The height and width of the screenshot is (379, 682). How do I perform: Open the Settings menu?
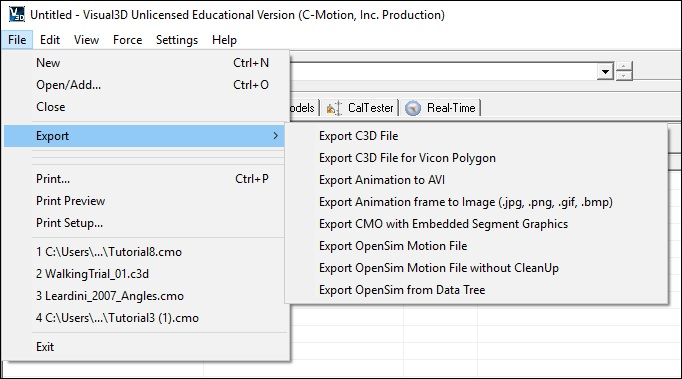[177, 40]
